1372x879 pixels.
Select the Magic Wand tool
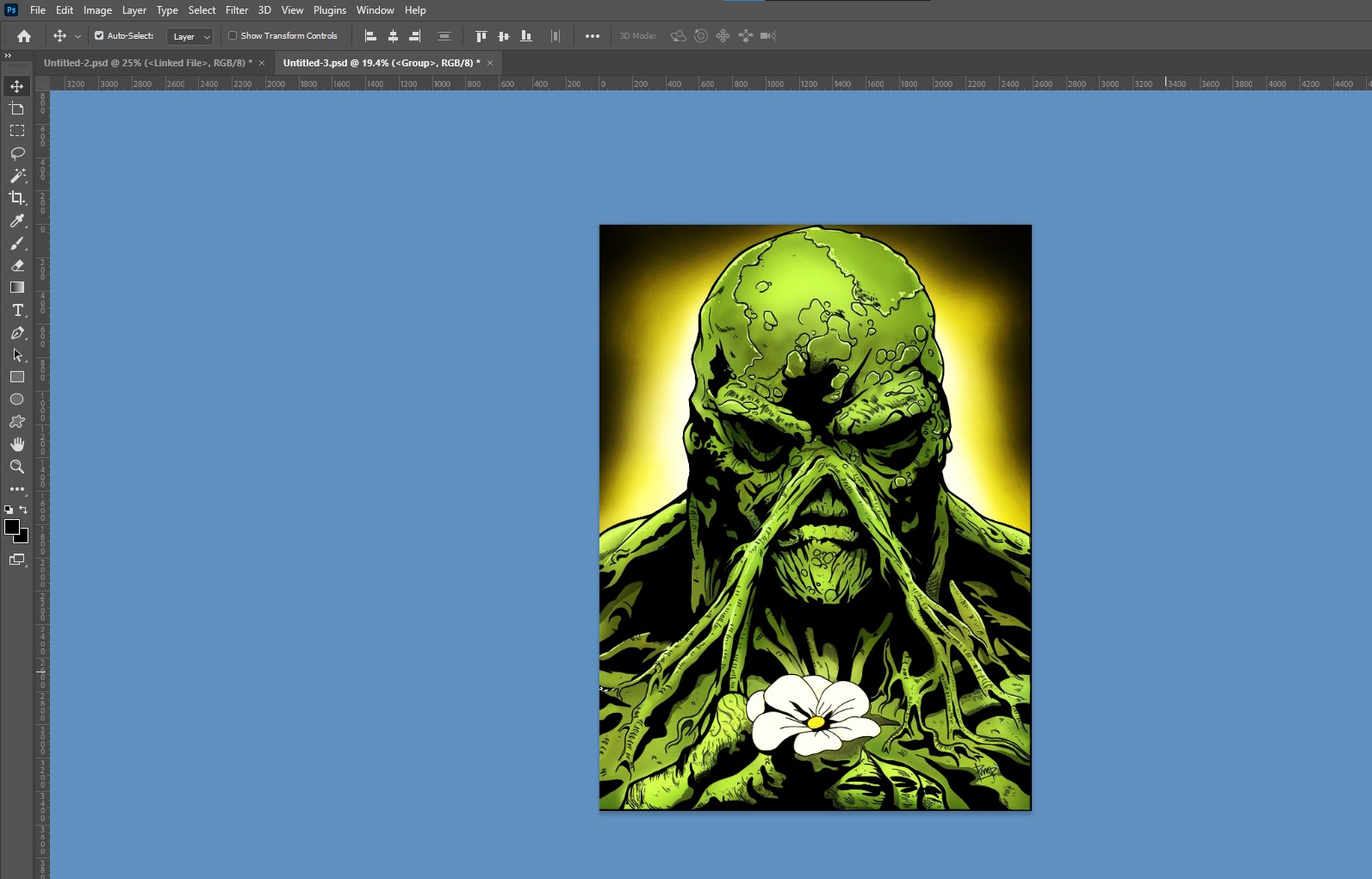pos(16,176)
